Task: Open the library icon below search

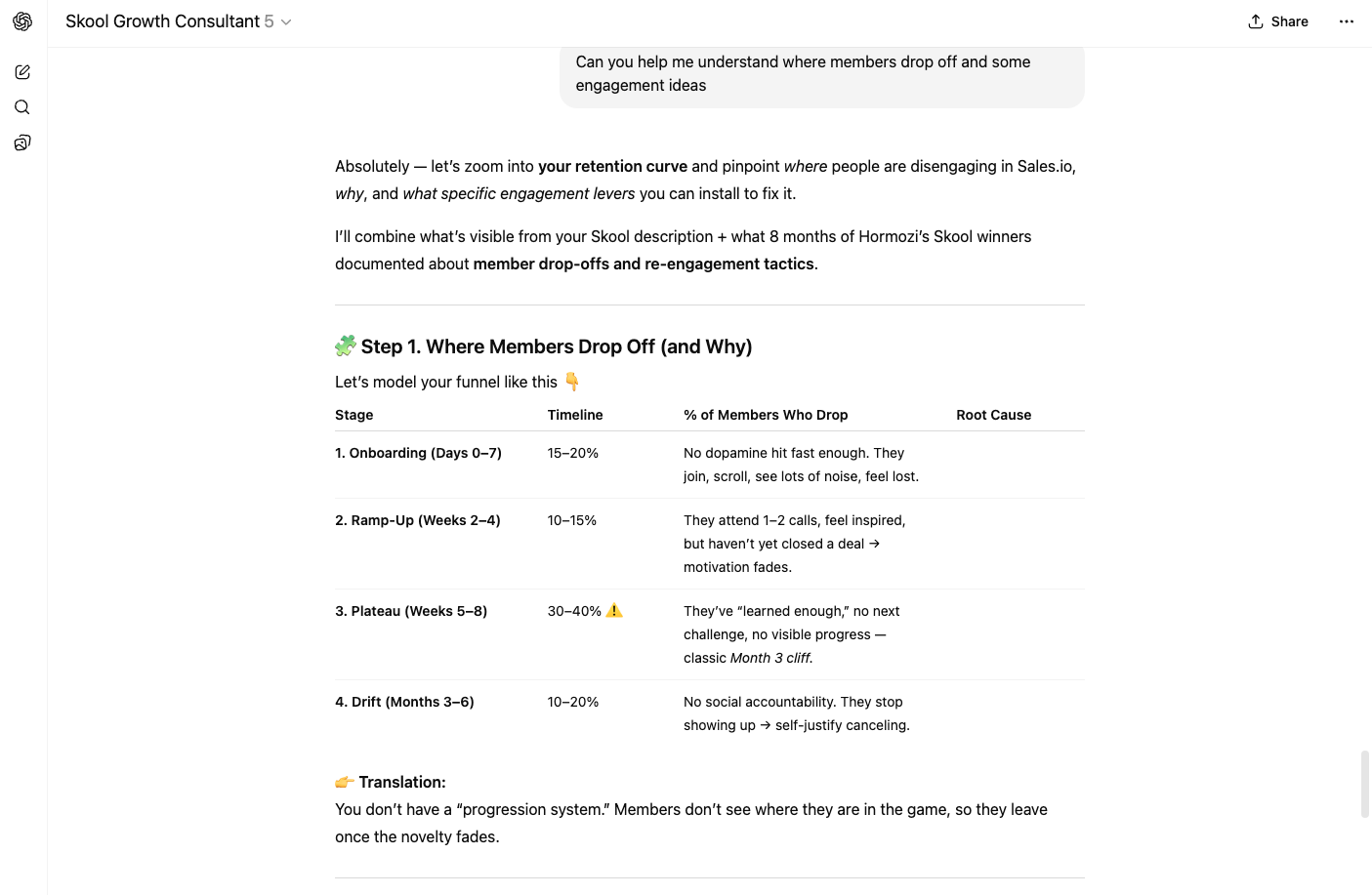Action: (22, 143)
